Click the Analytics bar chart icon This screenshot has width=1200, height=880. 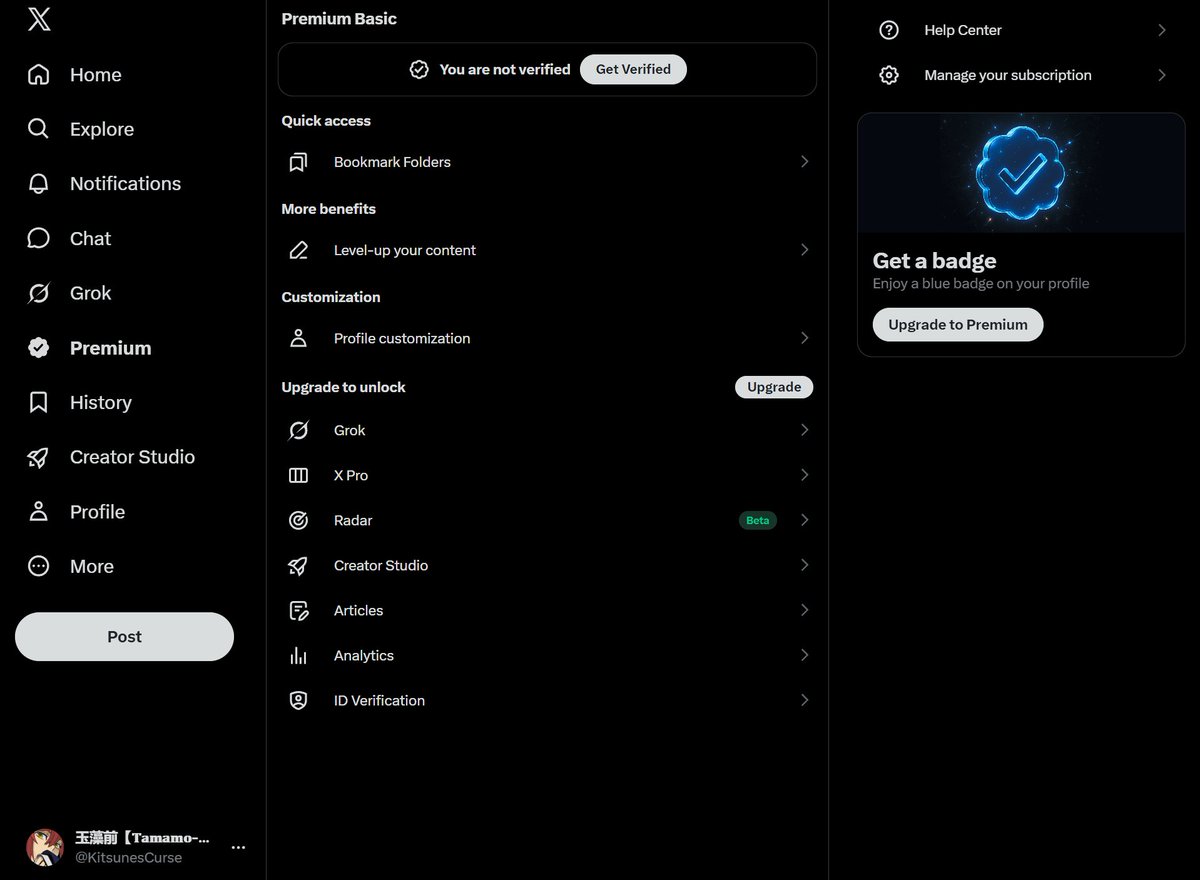click(x=298, y=655)
